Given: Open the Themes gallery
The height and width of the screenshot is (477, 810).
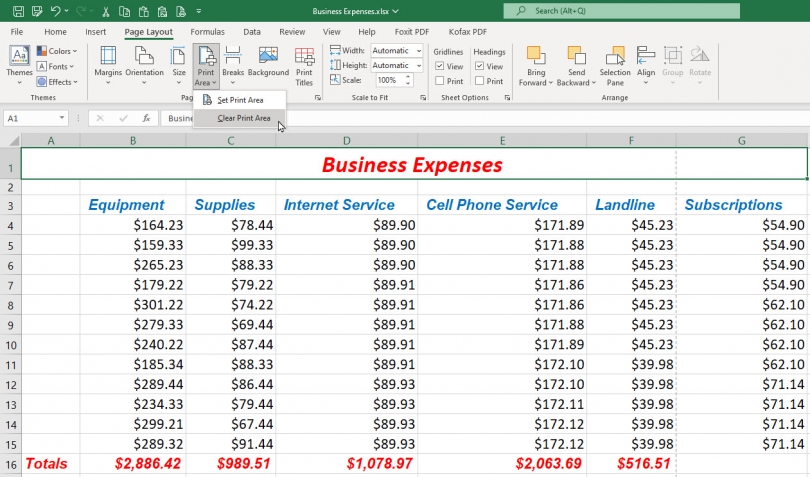Looking at the screenshot, I should pyautogui.click(x=19, y=65).
